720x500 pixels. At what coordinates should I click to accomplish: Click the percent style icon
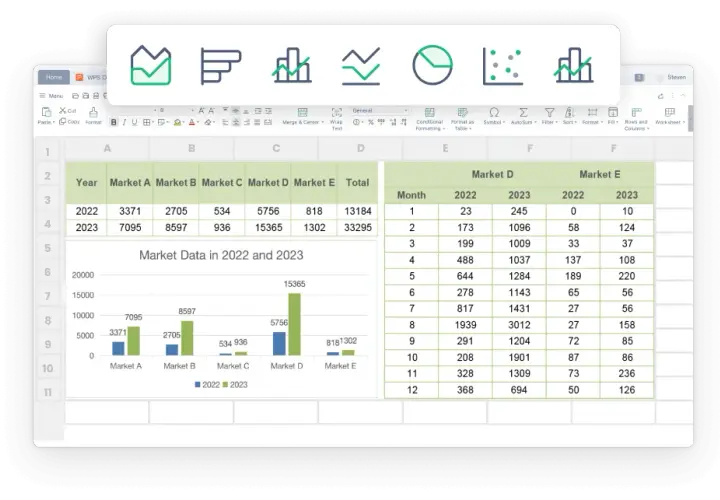click(371, 122)
